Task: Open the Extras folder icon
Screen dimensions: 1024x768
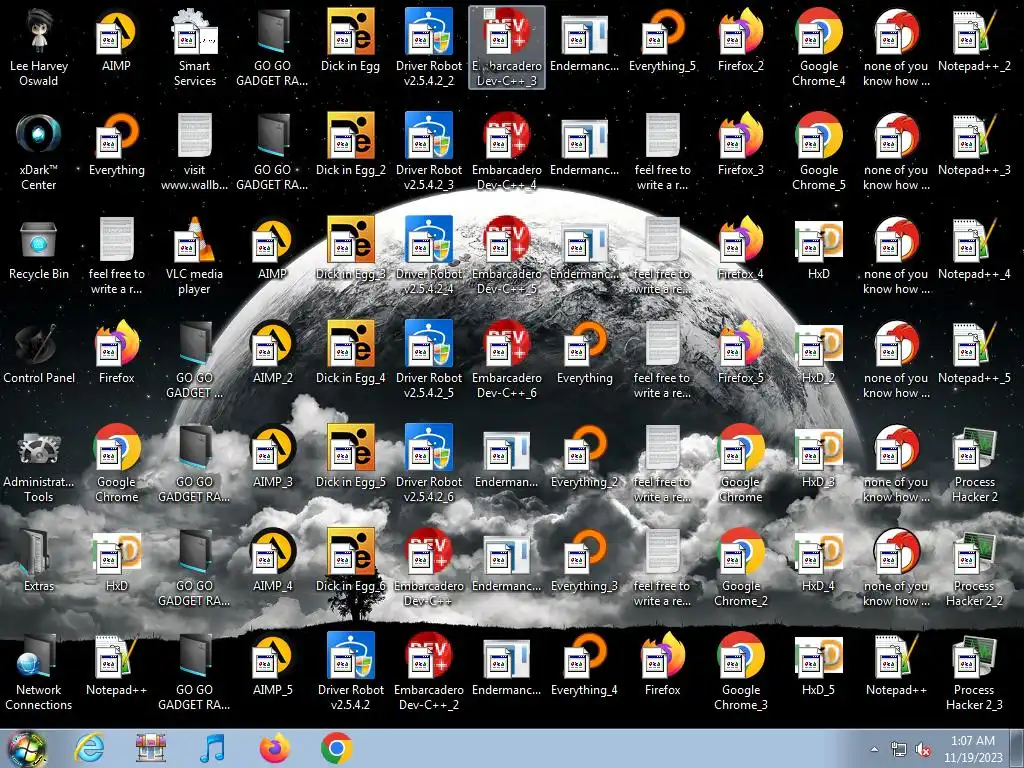Action: click(39, 562)
